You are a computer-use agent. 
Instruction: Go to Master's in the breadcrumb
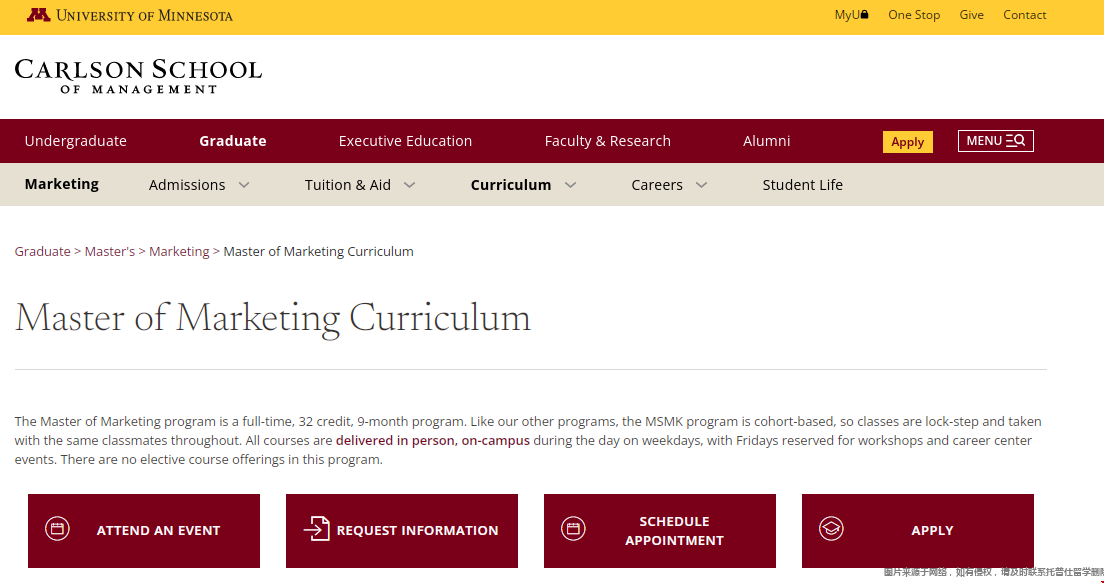tap(110, 251)
